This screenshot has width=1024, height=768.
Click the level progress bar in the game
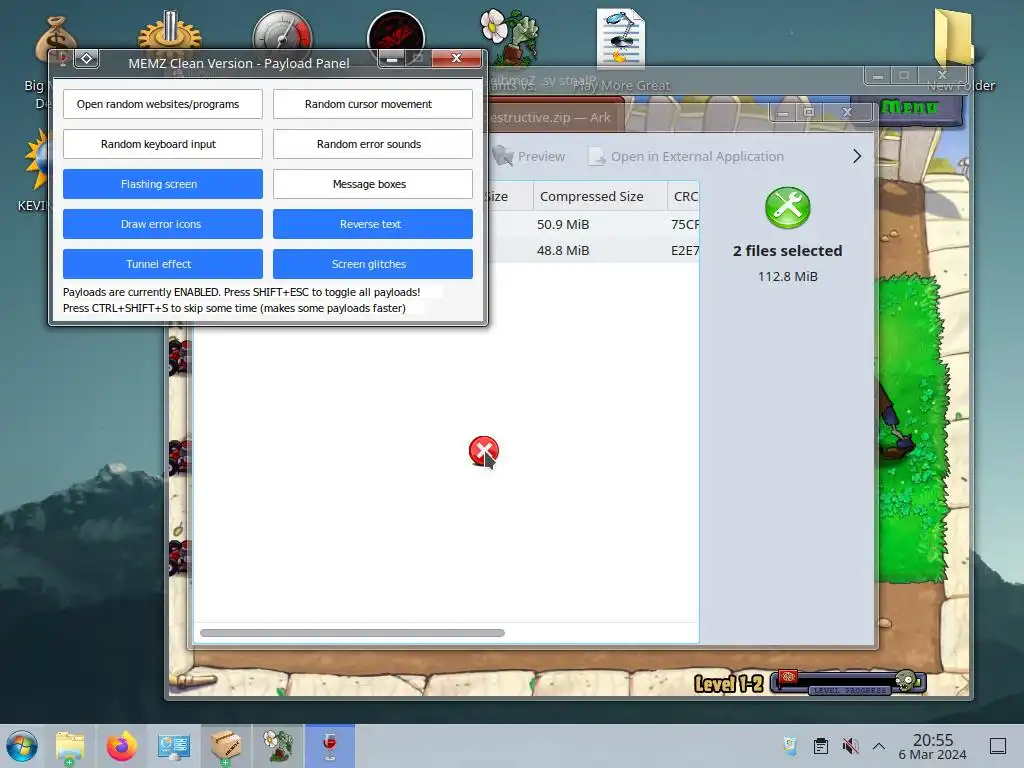[x=848, y=683]
